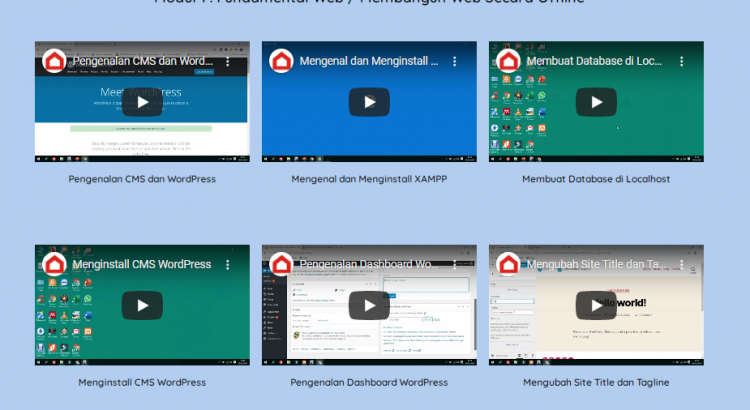Click channel avatar on XAMPP install video
The height and width of the screenshot is (410, 750).
[281, 61]
